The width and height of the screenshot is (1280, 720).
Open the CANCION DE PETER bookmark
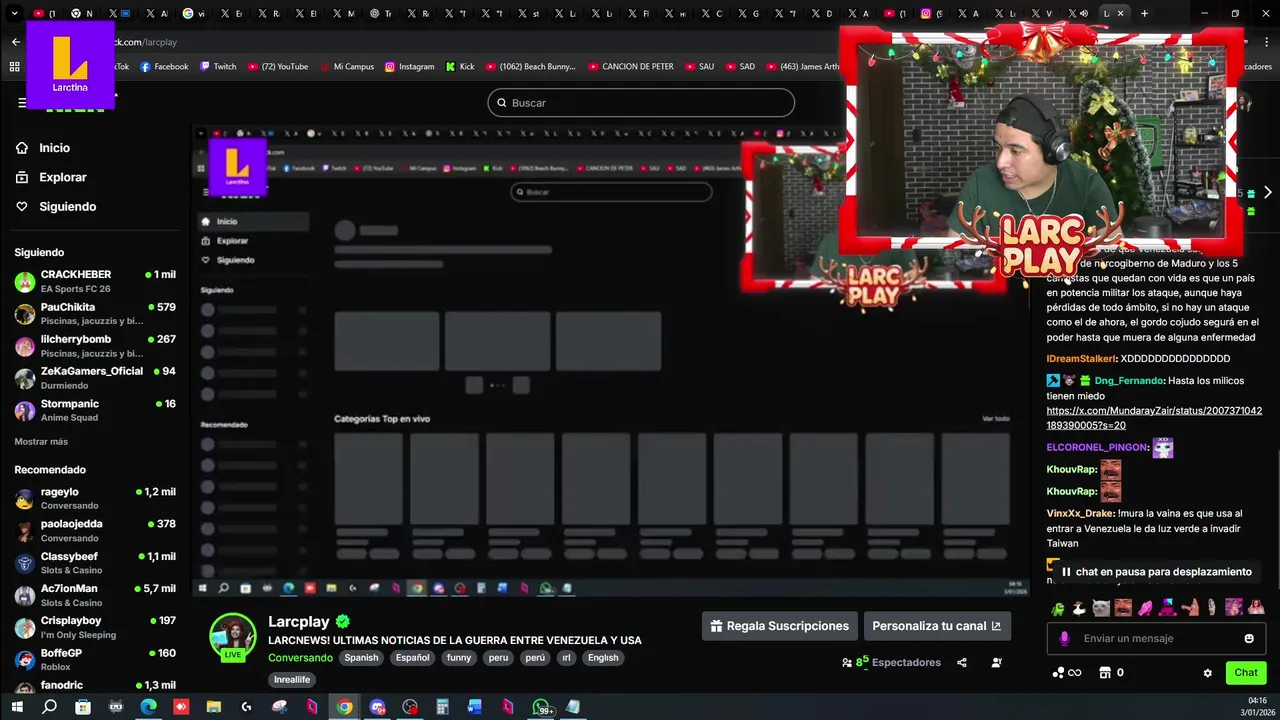(x=631, y=66)
